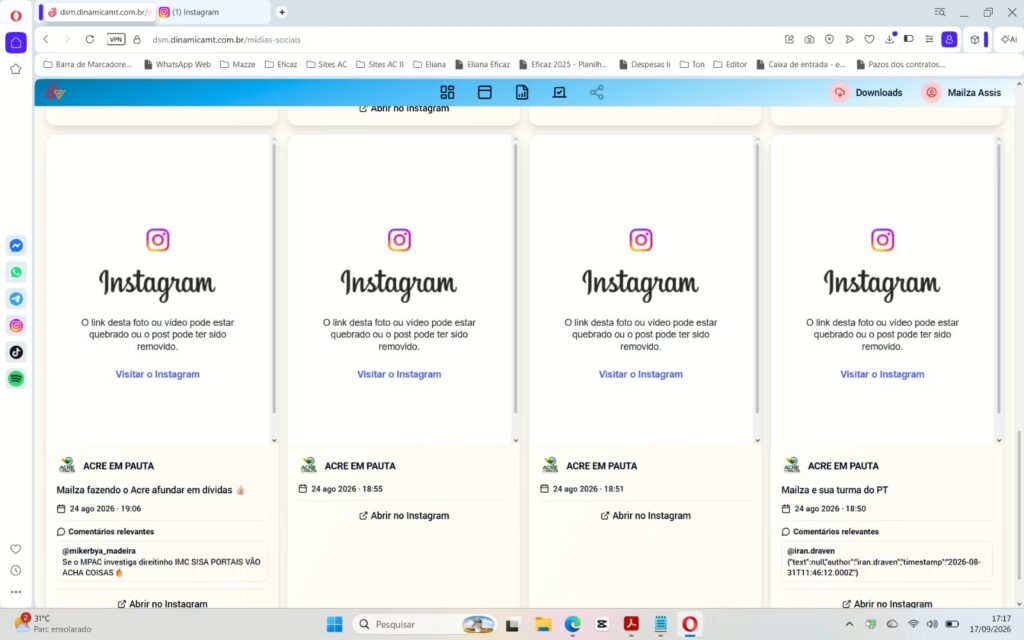This screenshot has width=1024, height=640.
Task: Open the Mailza Assis user menu
Action: (961, 93)
